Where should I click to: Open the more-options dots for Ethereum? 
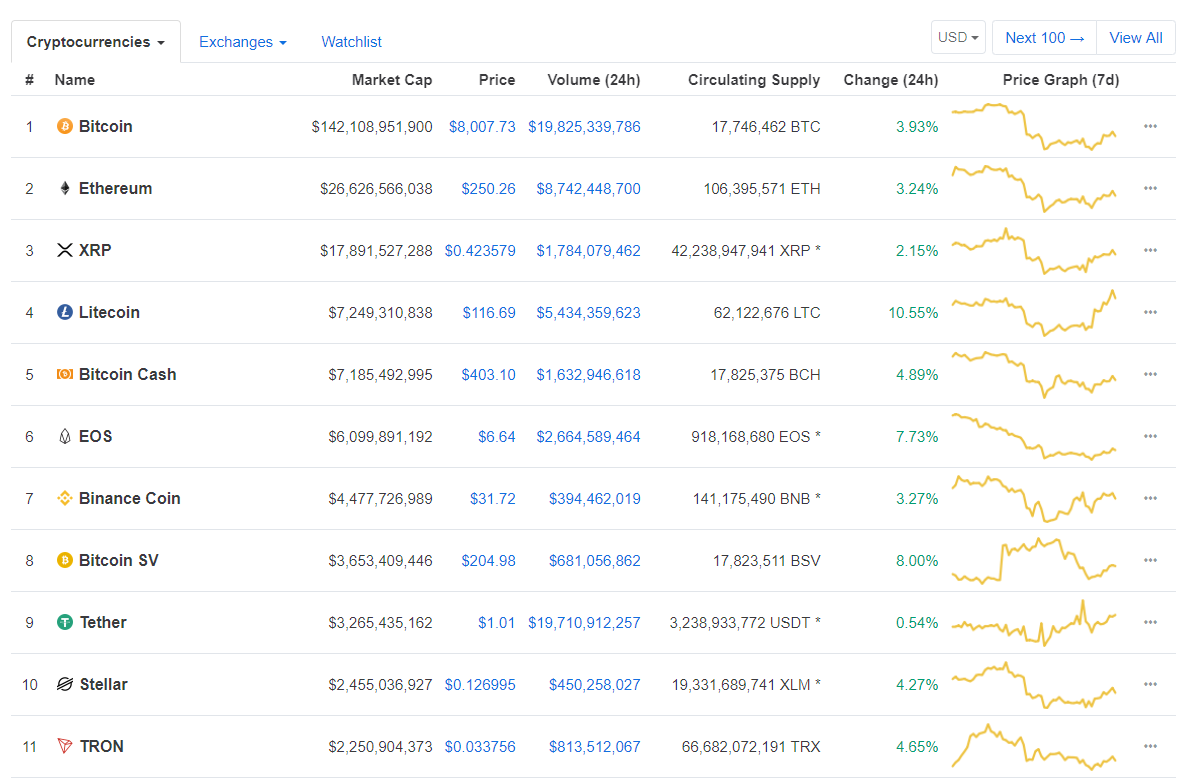(x=1150, y=188)
